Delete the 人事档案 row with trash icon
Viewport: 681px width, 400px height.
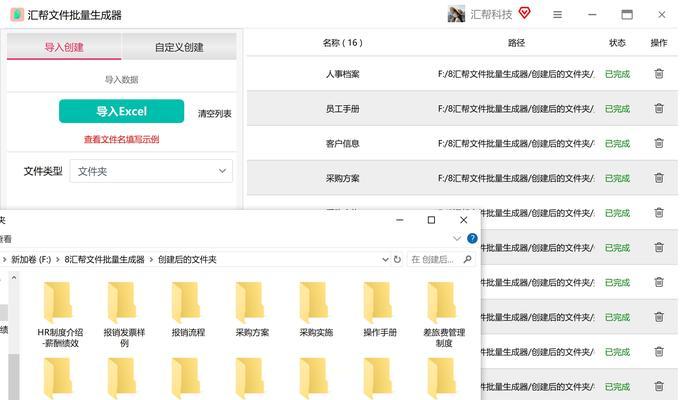[659, 74]
